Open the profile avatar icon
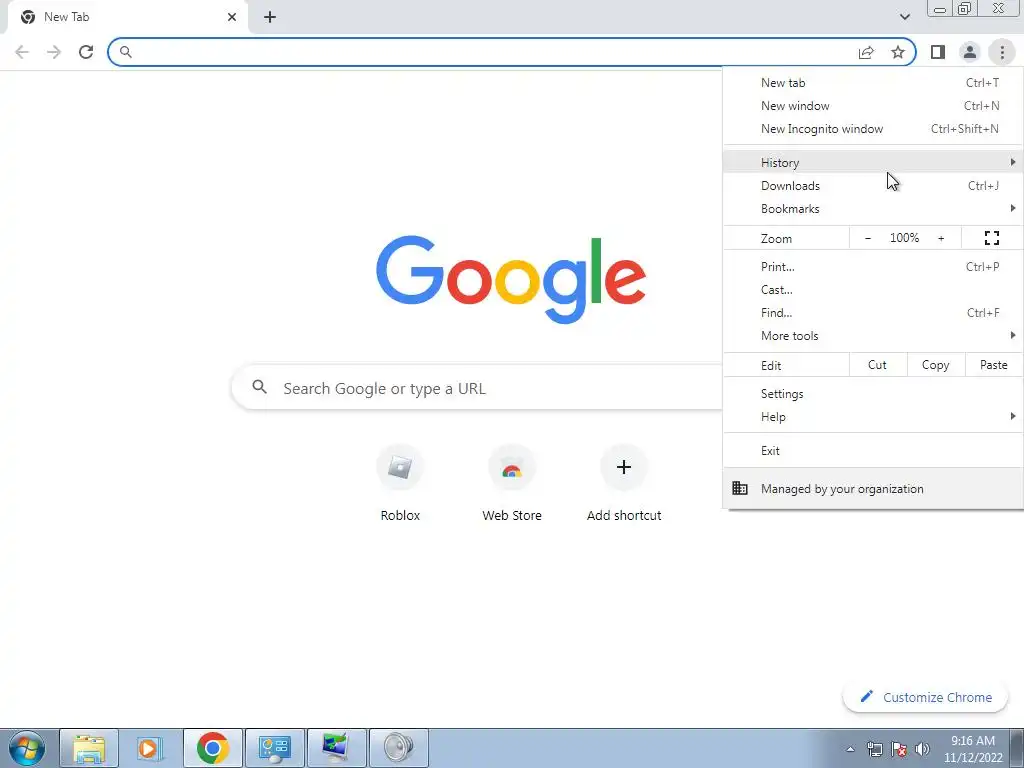 [970, 52]
